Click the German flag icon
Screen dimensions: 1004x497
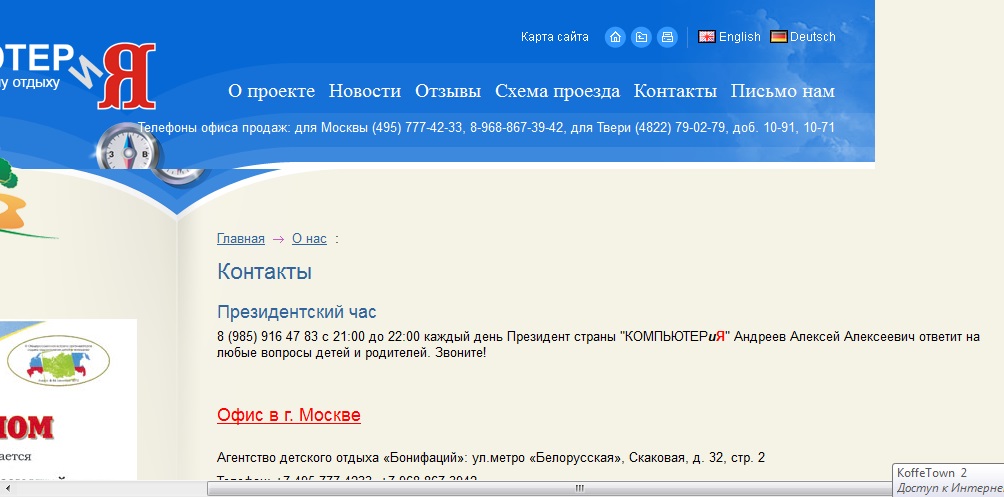click(x=778, y=37)
